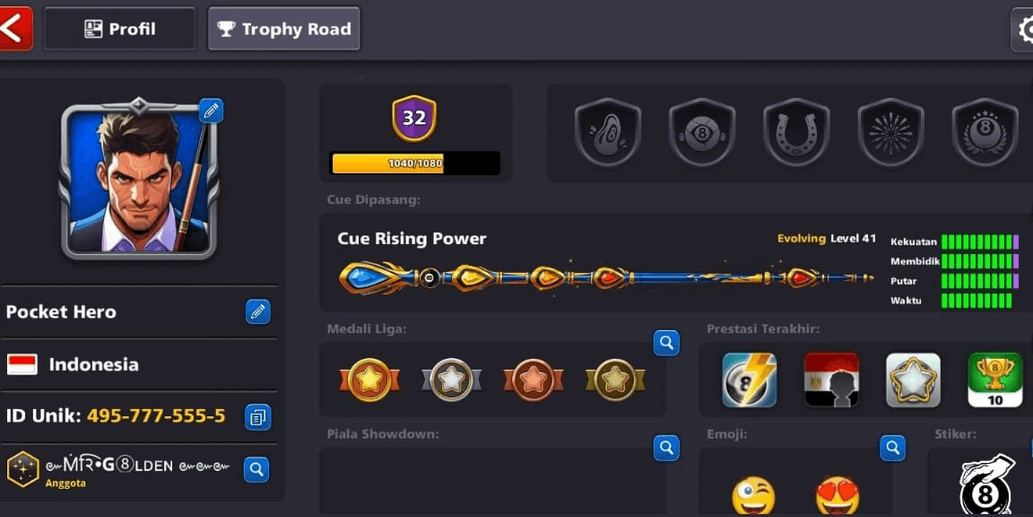This screenshot has width=1033, height=517.
Task: Open the Medali Liga magnifier
Action: pyautogui.click(x=666, y=342)
